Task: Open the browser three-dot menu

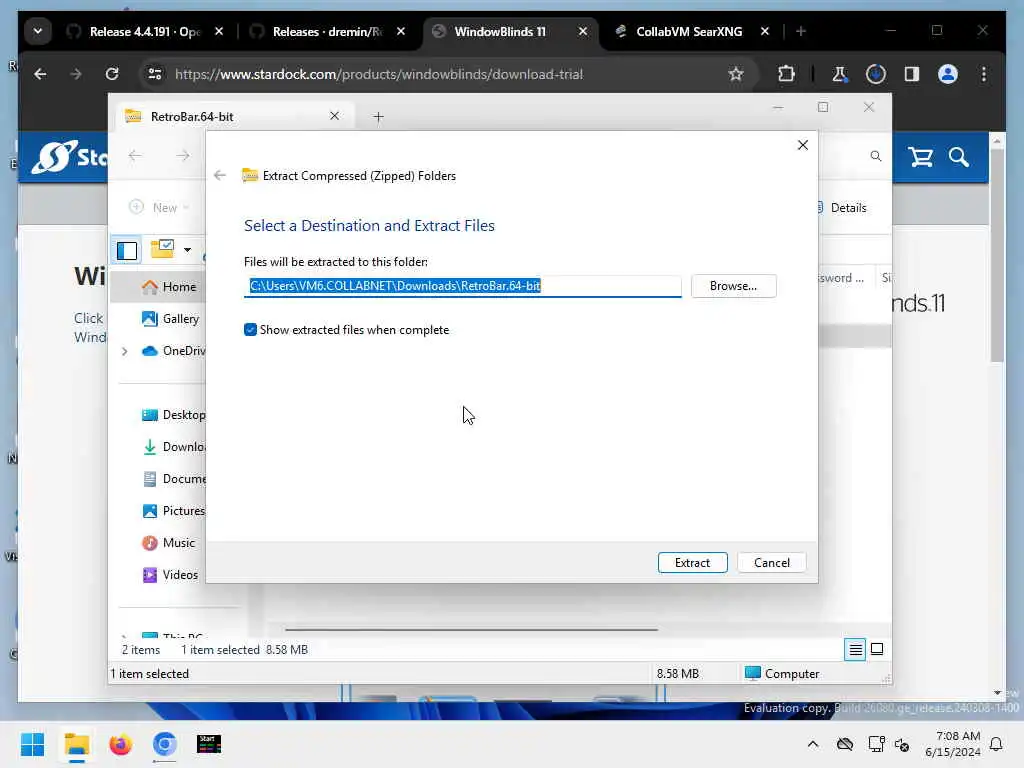Action: pyautogui.click(x=984, y=74)
